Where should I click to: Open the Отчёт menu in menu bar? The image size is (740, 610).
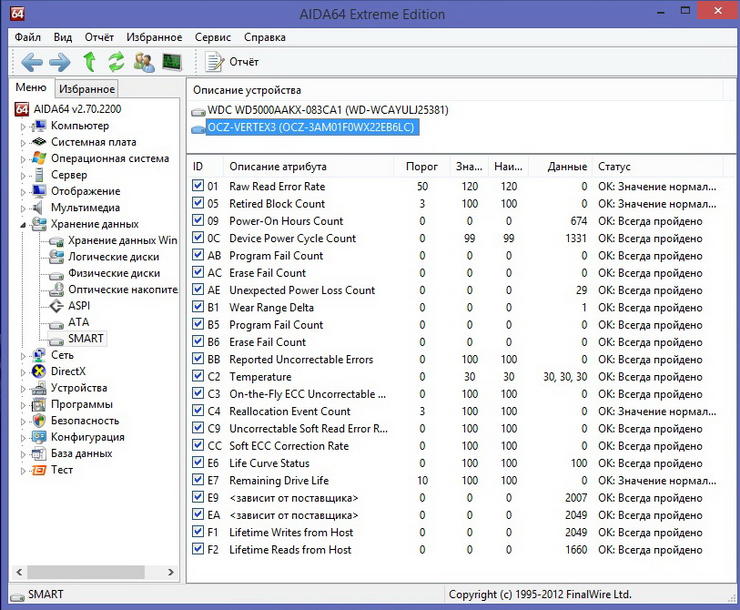point(99,37)
